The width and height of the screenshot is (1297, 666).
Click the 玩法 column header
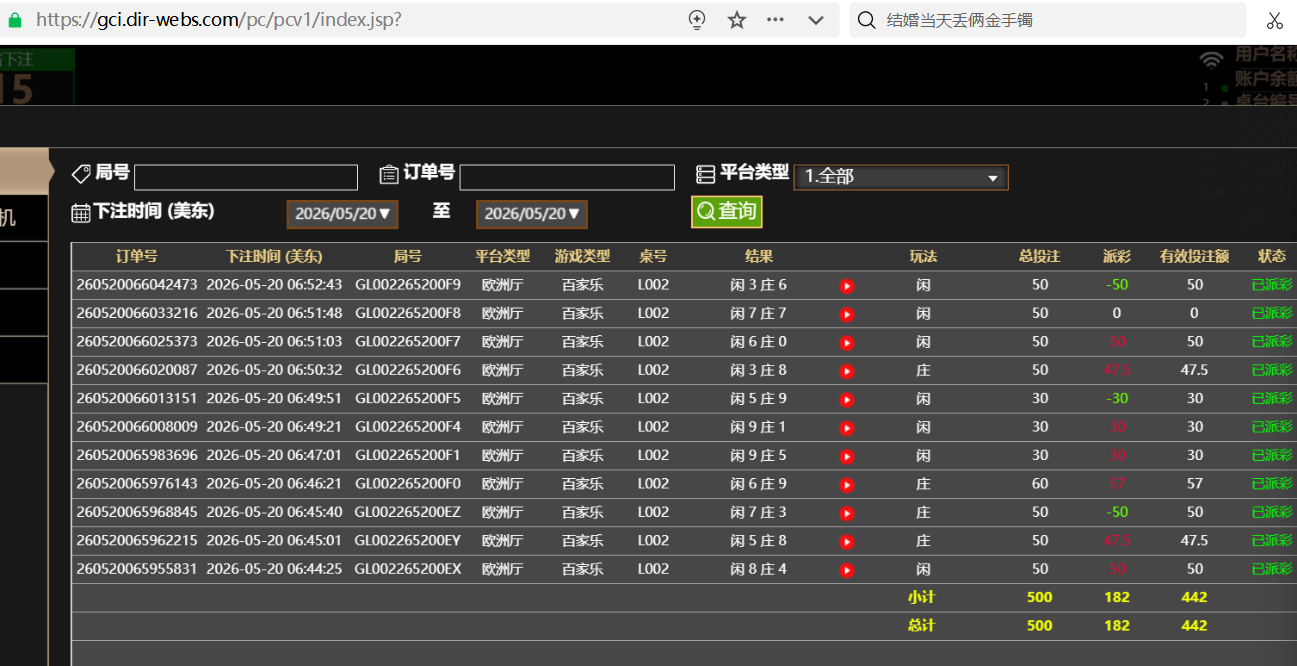pos(923,256)
